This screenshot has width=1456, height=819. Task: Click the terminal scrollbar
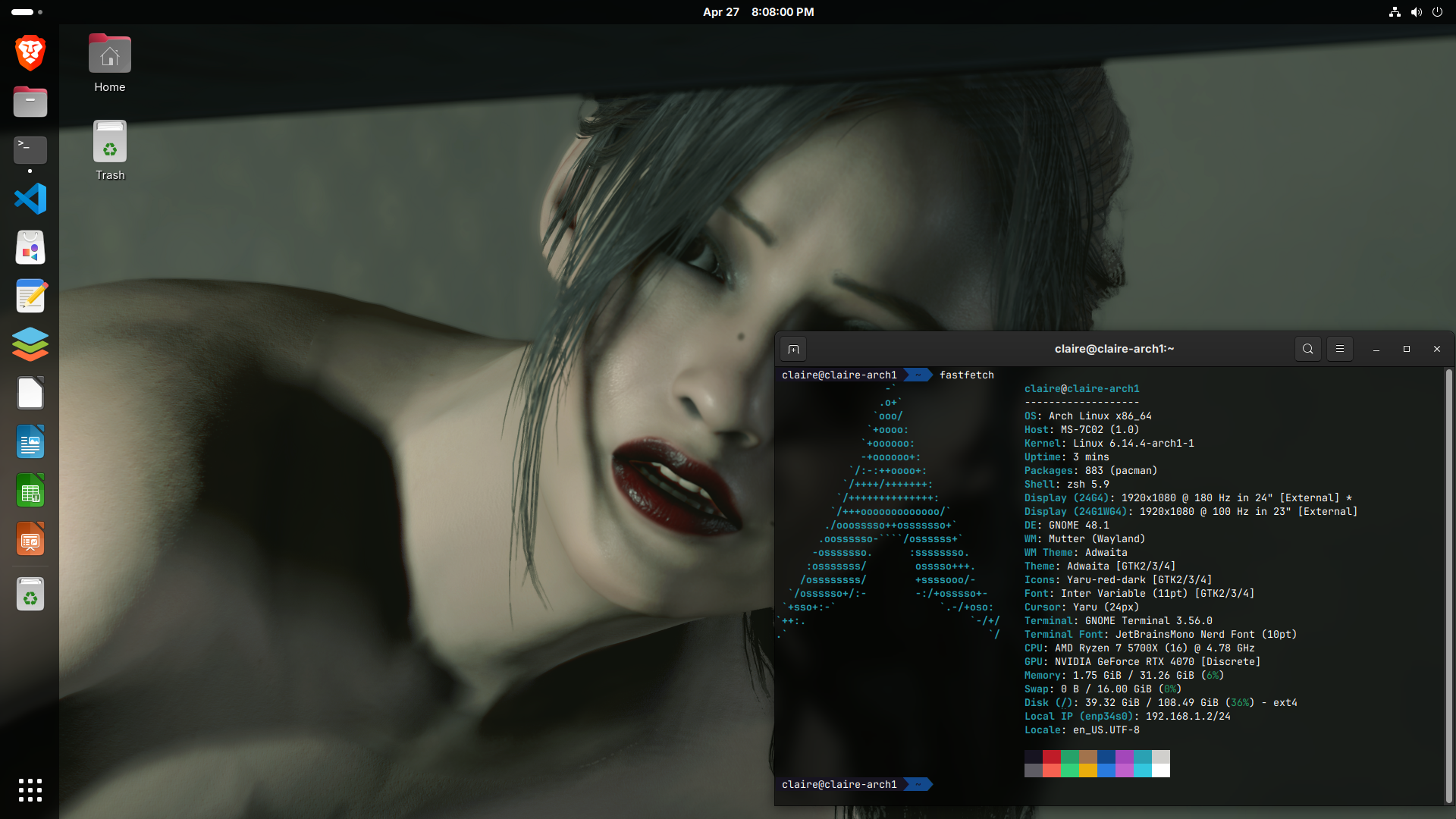[1448, 585]
